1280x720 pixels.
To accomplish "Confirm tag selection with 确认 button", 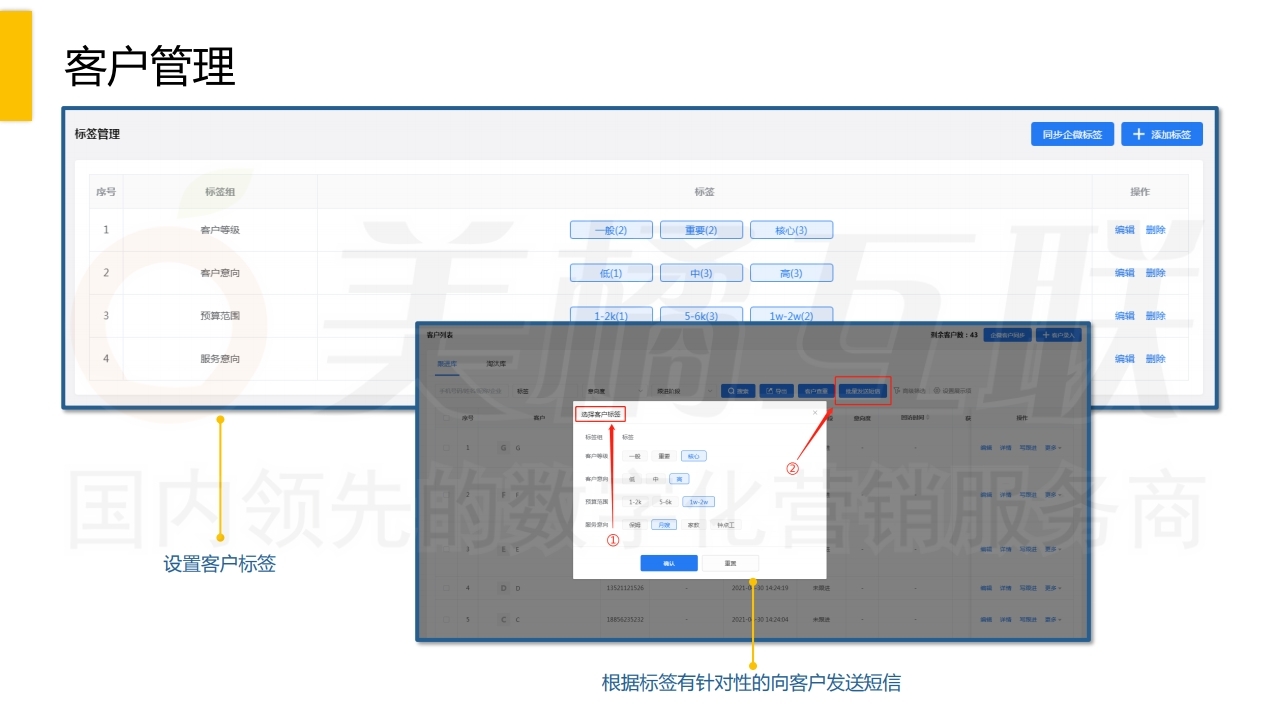I will (x=669, y=563).
